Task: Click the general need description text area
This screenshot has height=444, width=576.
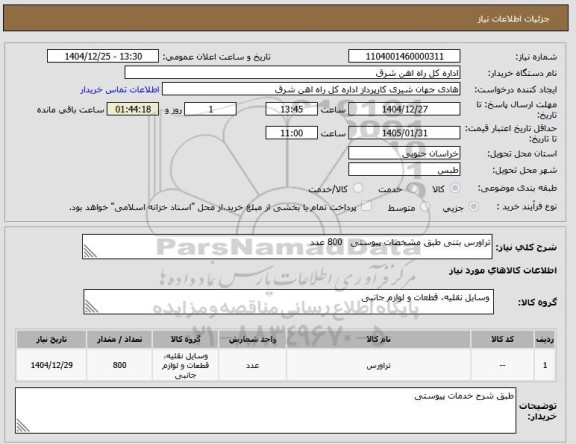Action: pos(287,247)
